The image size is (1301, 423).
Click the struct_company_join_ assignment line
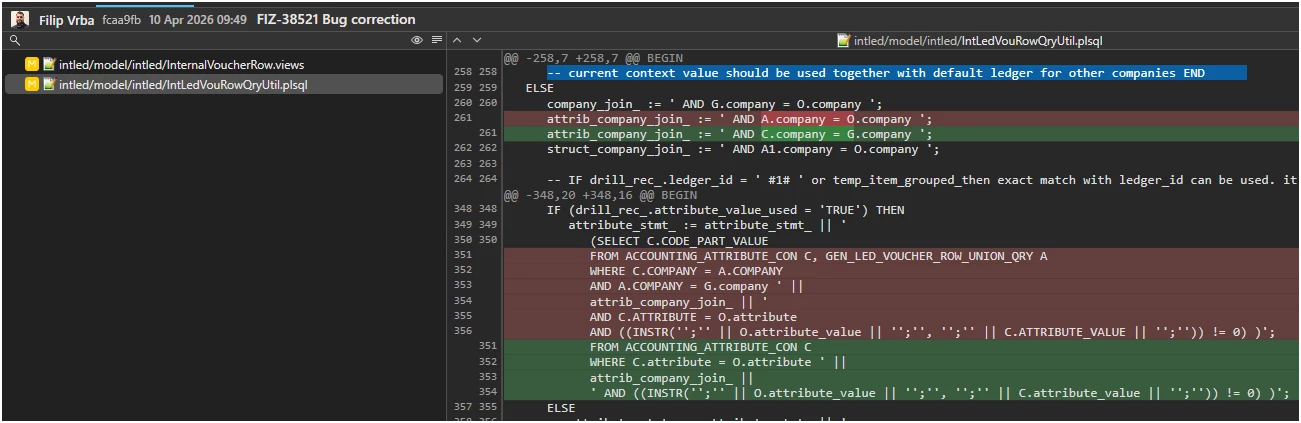click(x=743, y=149)
